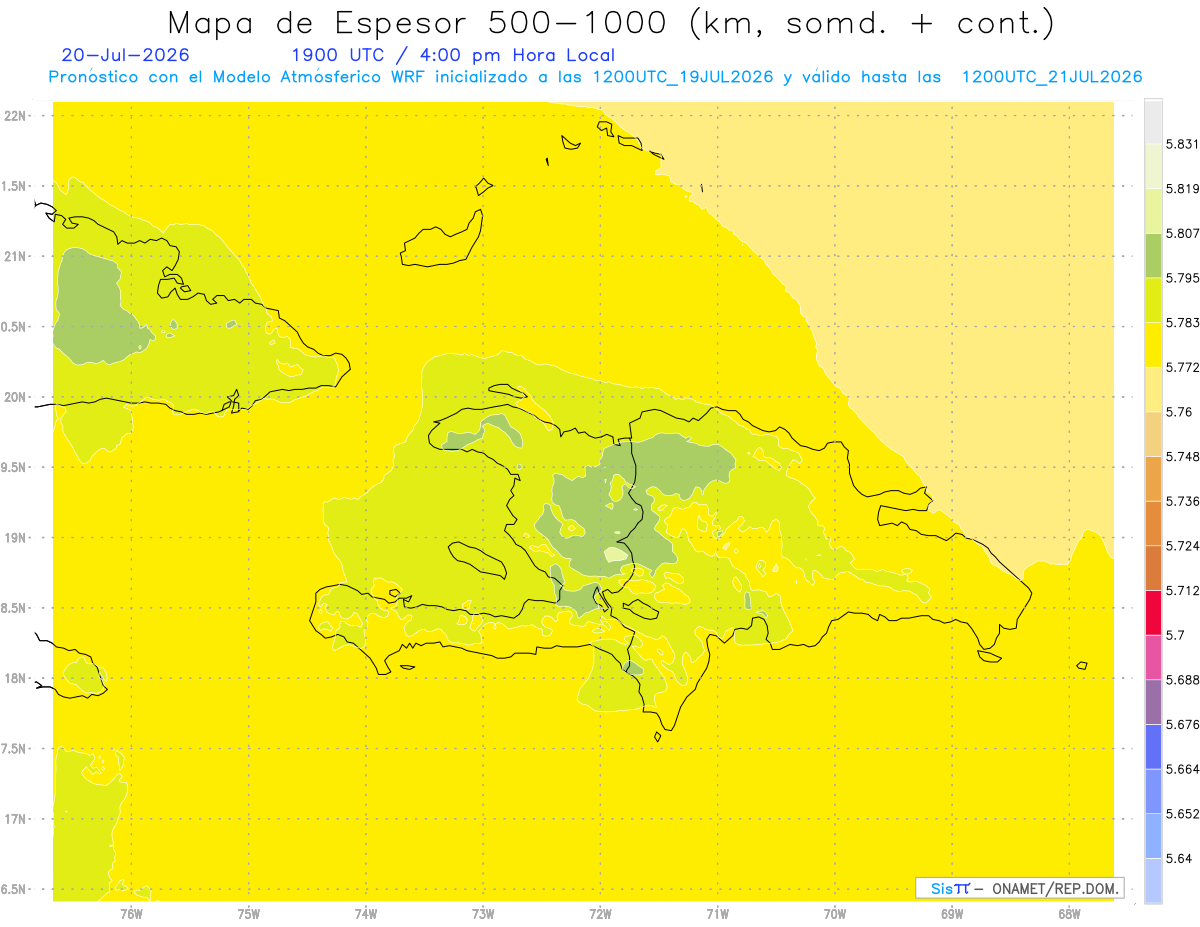Pick the purple legend swatch between 5.676 and 5.688
1200x927 pixels.
click(1153, 701)
